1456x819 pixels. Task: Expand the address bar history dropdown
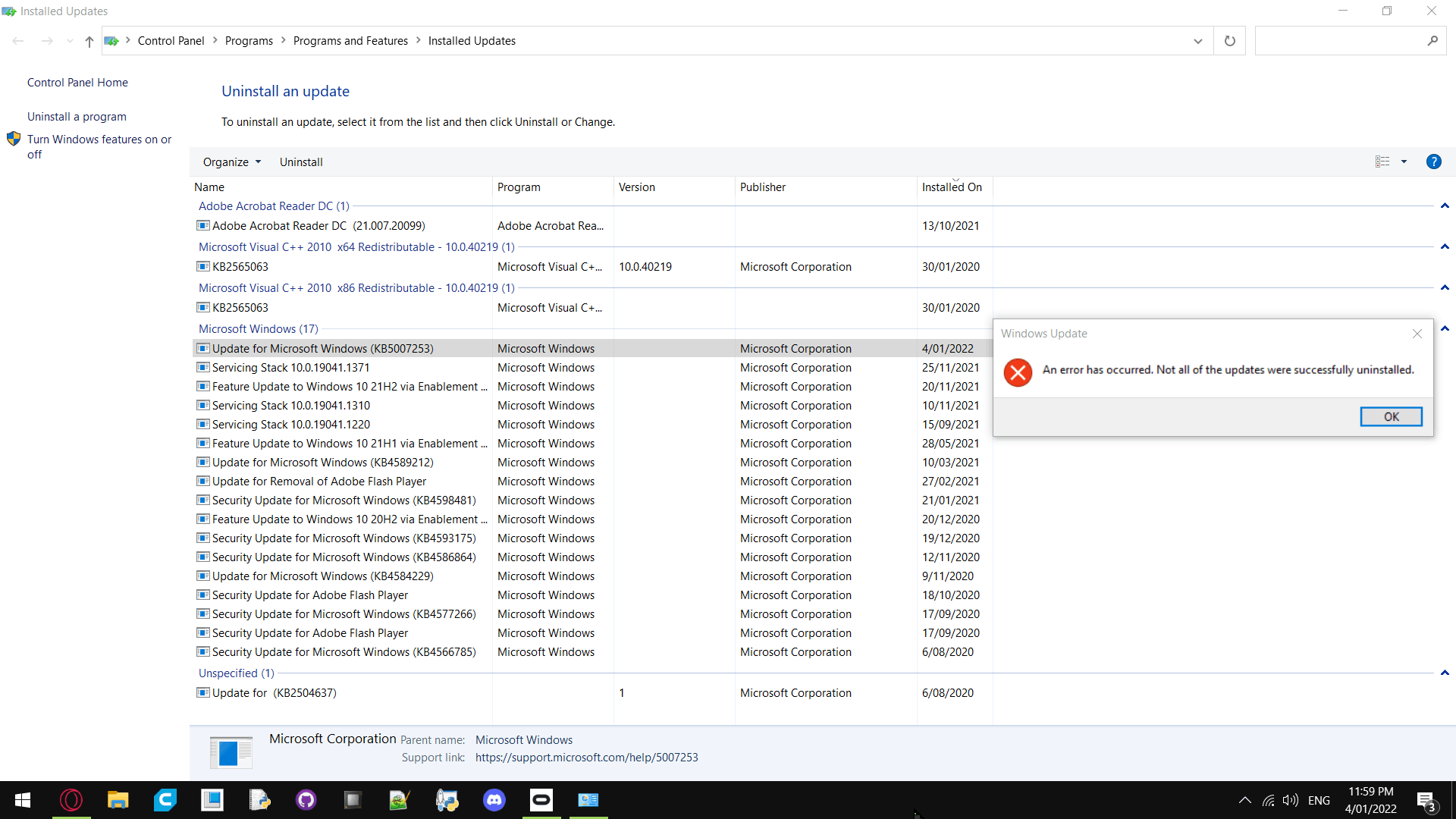(x=1197, y=41)
